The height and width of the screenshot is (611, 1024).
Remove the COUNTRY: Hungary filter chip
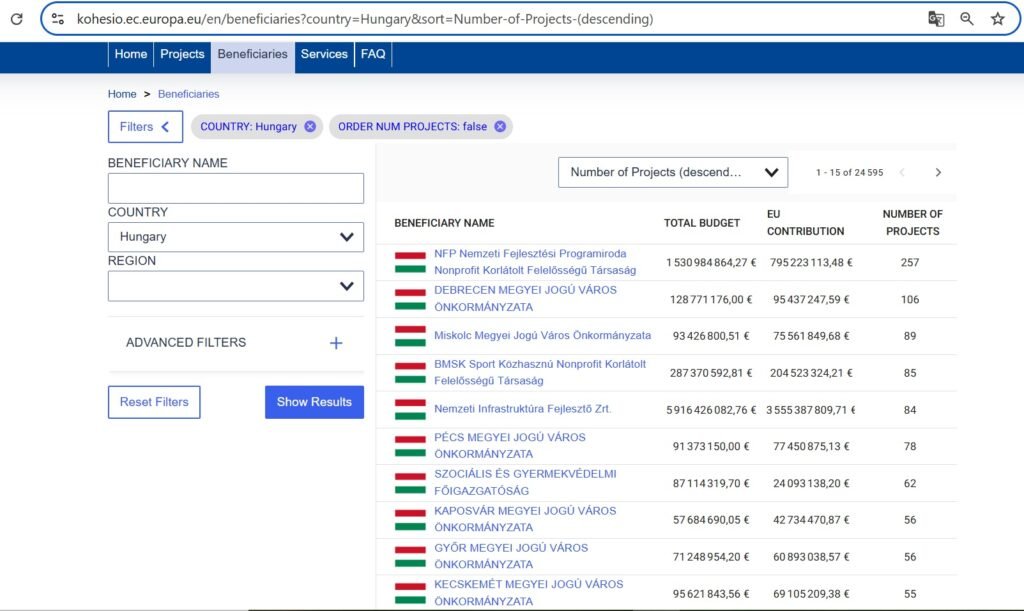[x=310, y=127]
